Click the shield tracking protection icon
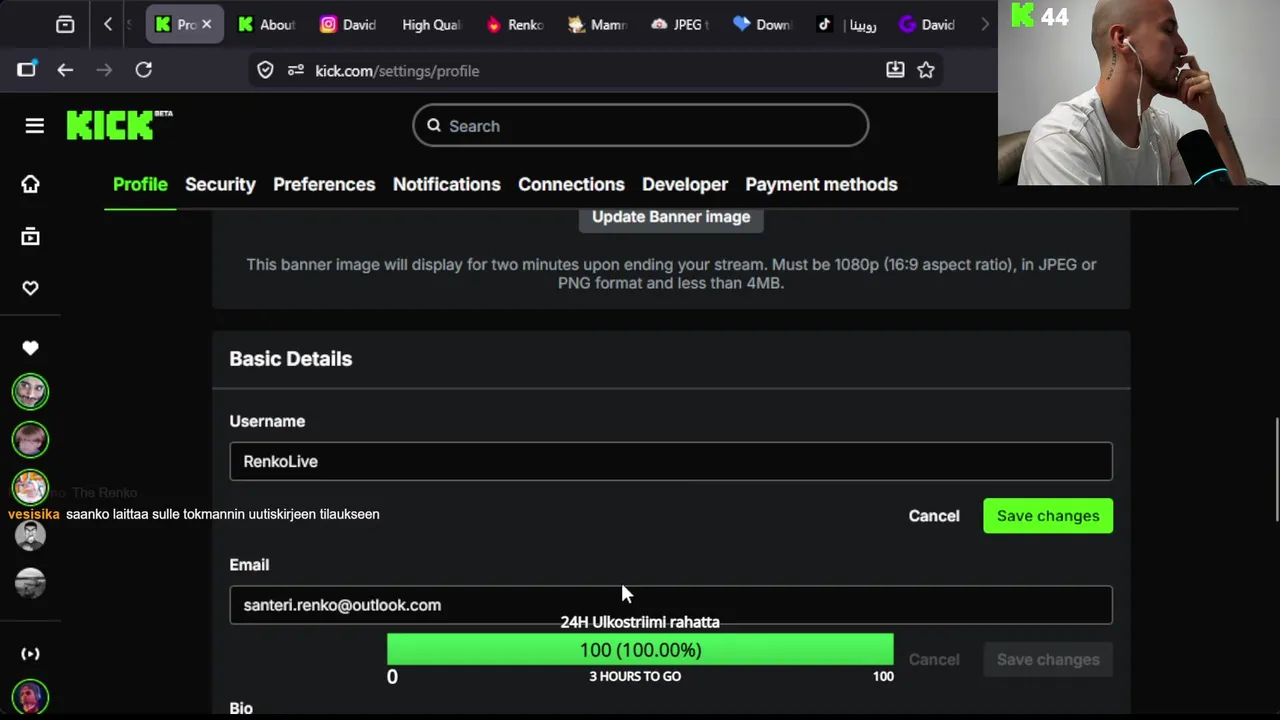Viewport: 1280px width, 720px height. 265,70
